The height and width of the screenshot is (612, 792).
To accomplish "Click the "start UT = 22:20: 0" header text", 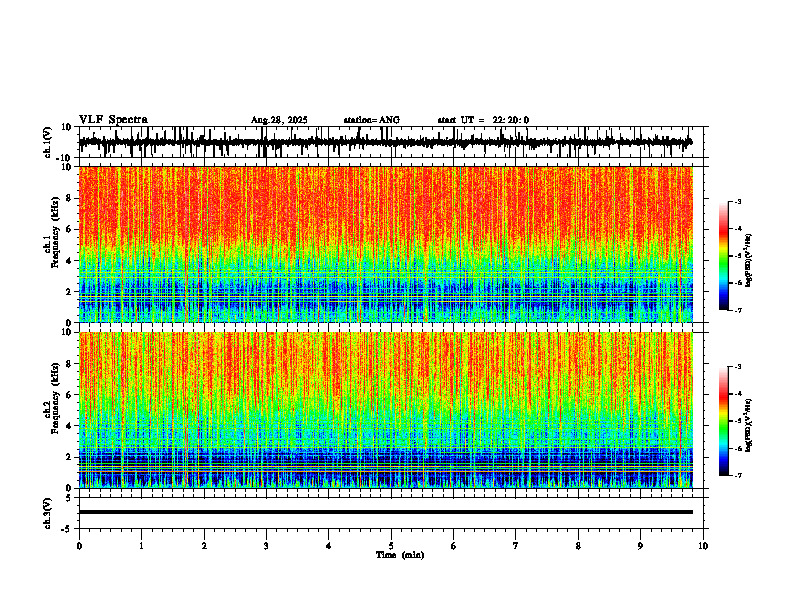I will [483, 120].
